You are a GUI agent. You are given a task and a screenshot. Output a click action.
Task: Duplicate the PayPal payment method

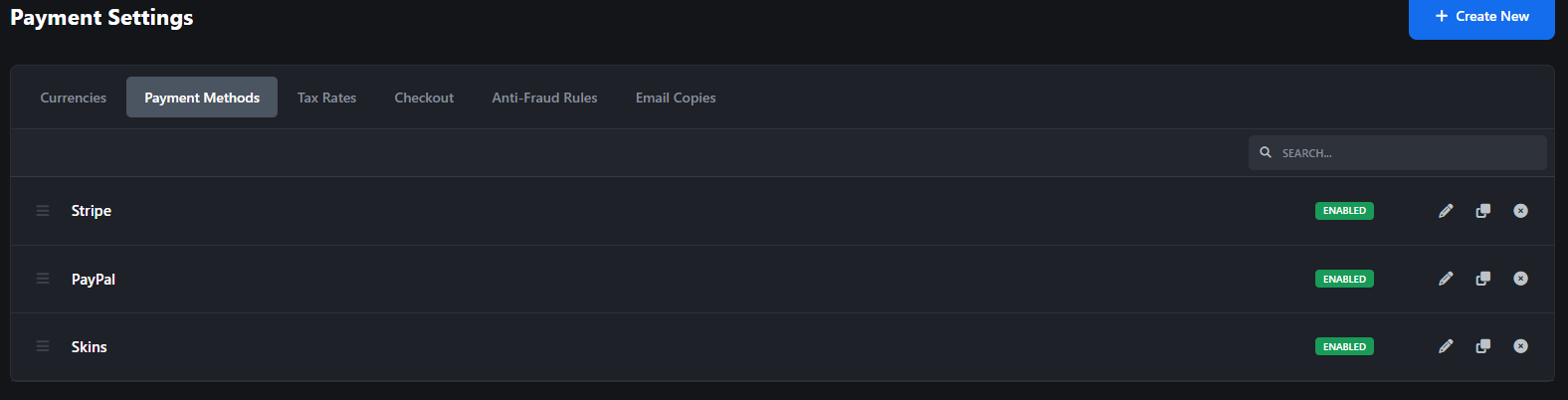tap(1483, 279)
